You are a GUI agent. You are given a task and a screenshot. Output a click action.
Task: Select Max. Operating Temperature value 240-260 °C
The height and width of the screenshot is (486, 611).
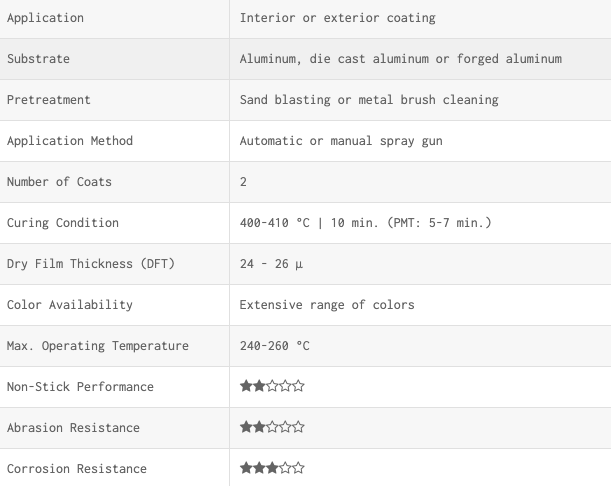tap(275, 346)
